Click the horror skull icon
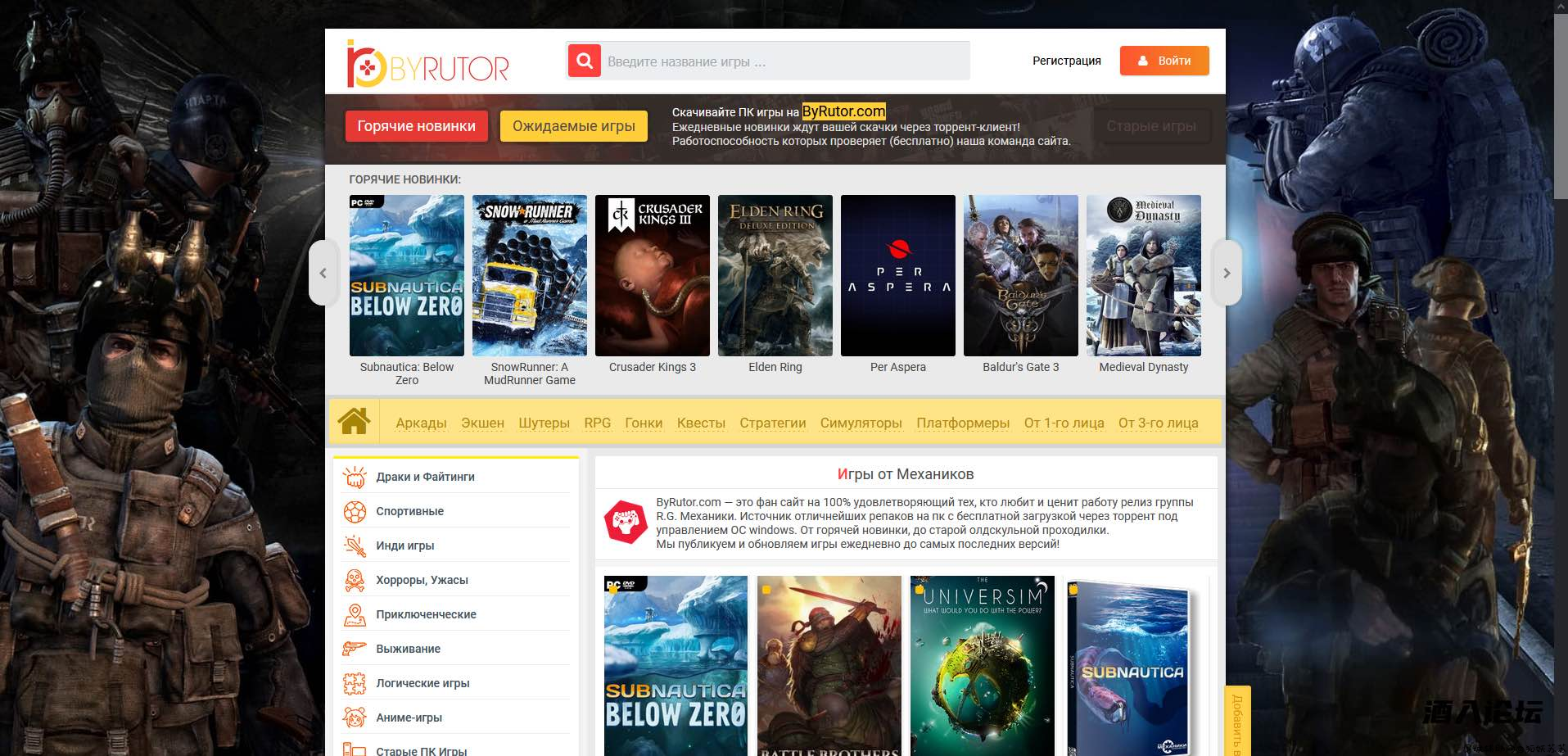 click(x=355, y=580)
